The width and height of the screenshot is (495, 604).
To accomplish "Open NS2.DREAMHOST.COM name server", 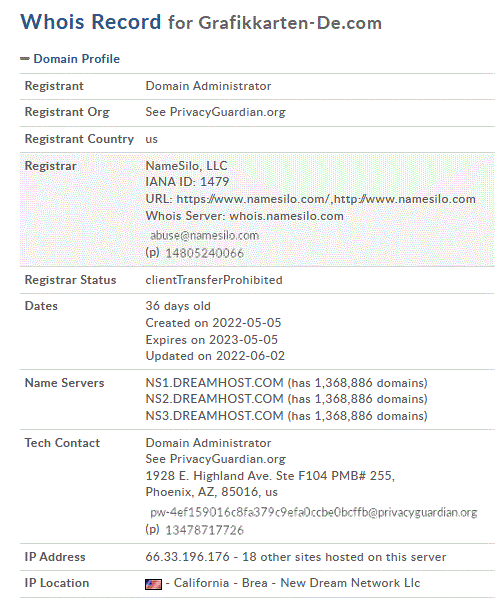I will click(215, 399).
